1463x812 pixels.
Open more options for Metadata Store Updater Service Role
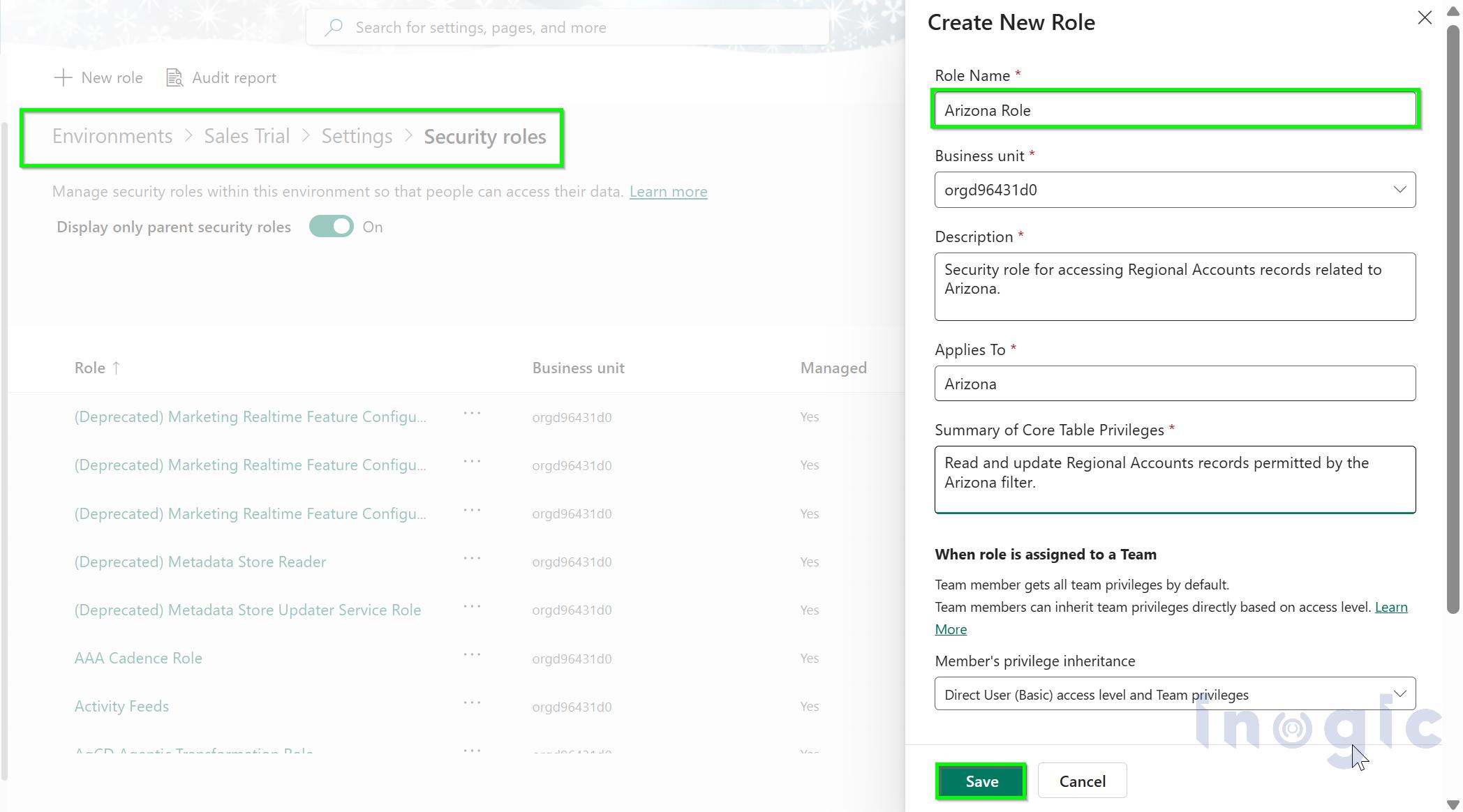(472, 606)
